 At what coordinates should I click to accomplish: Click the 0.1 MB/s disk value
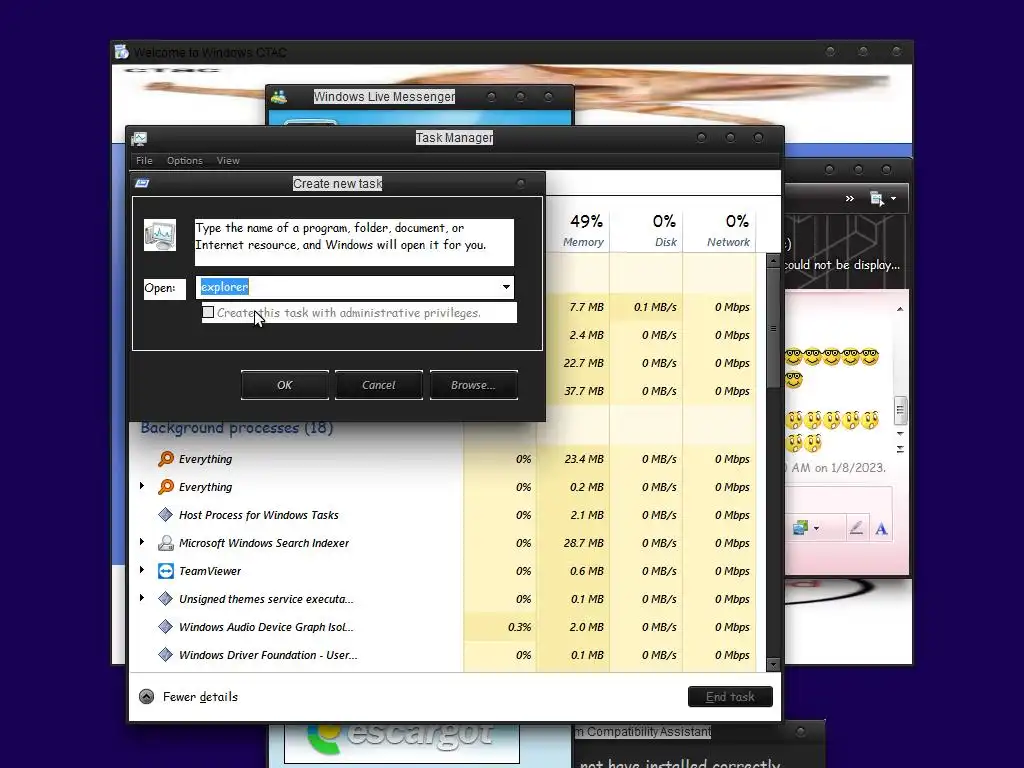pyautogui.click(x=655, y=307)
